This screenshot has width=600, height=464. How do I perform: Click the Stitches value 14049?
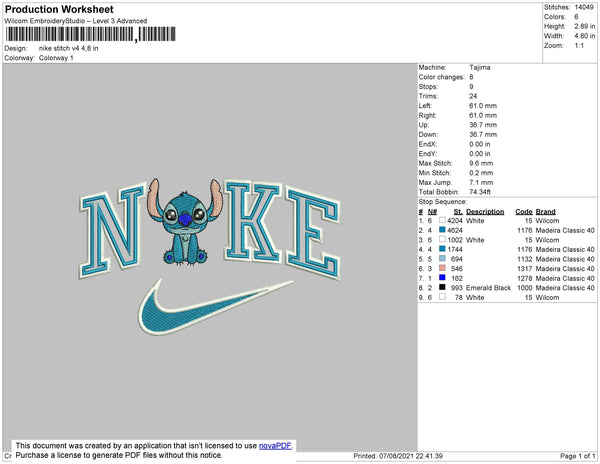click(x=584, y=7)
